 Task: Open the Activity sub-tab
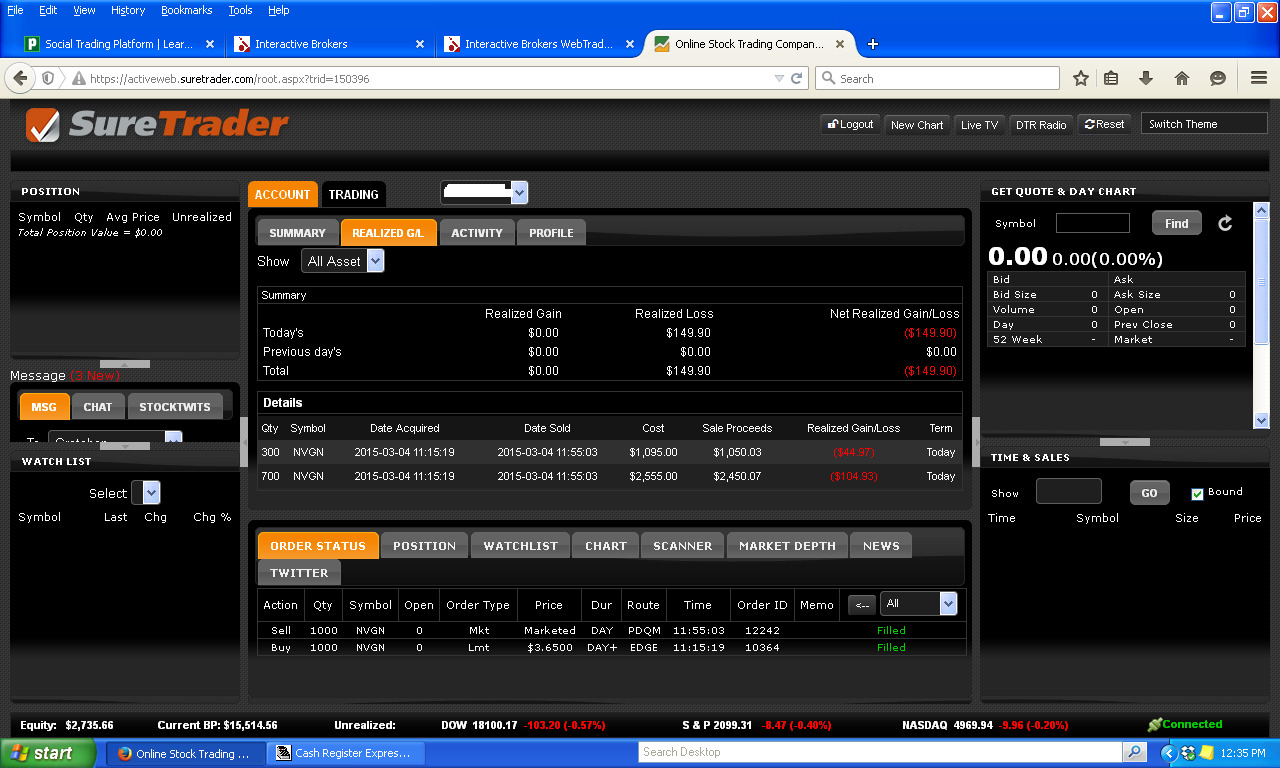(477, 233)
